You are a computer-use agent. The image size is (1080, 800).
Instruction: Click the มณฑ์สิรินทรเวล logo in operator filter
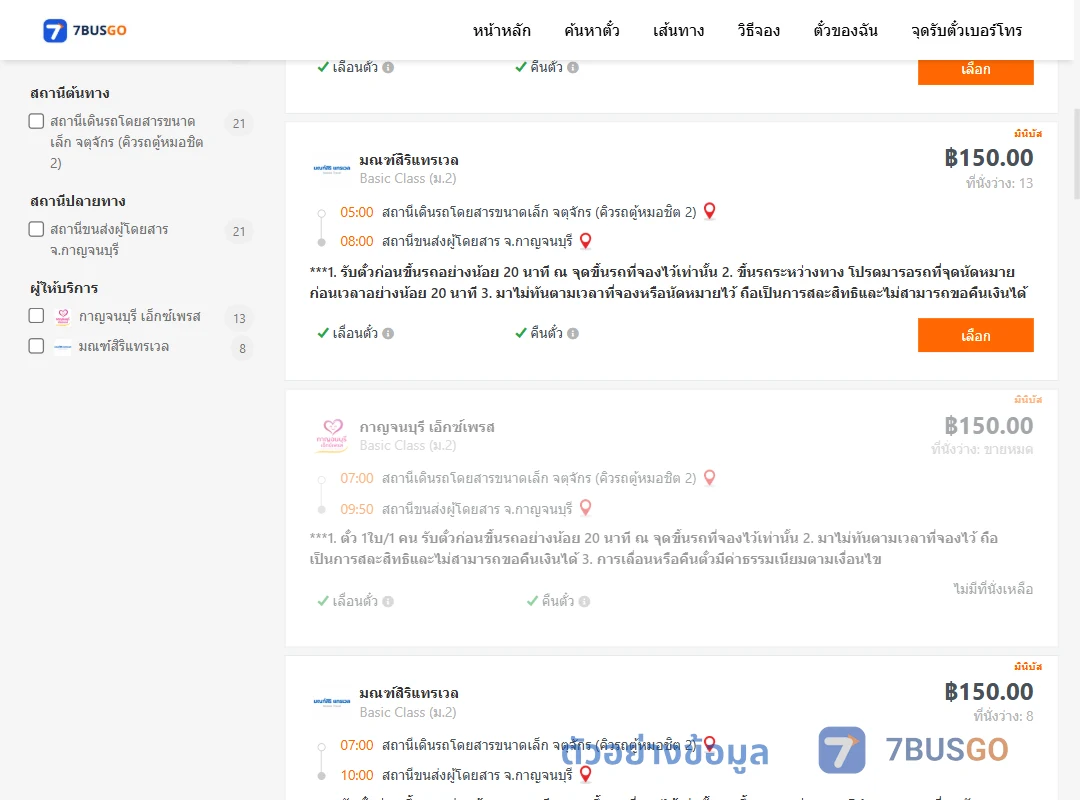pyautogui.click(x=63, y=347)
